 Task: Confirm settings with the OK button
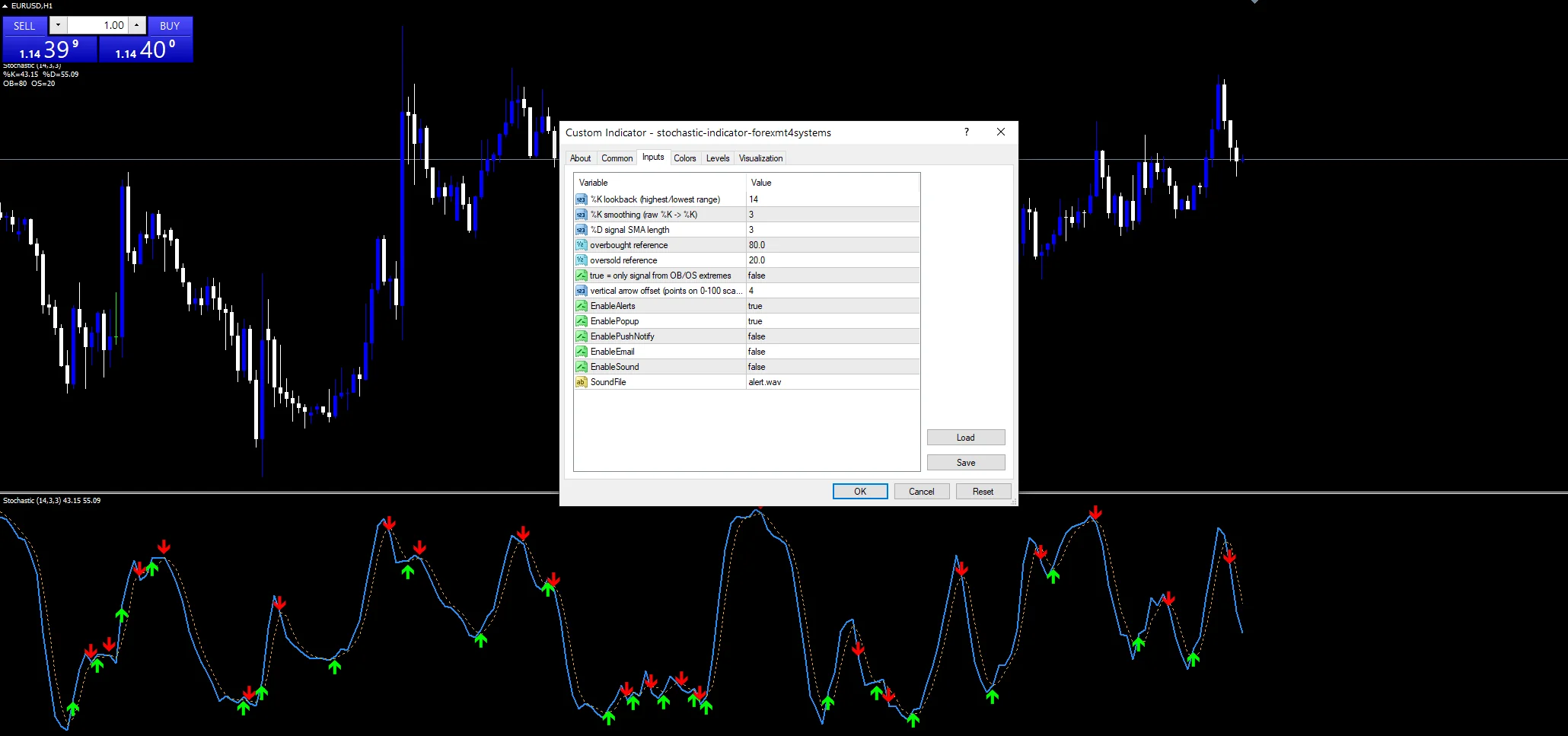(x=860, y=492)
